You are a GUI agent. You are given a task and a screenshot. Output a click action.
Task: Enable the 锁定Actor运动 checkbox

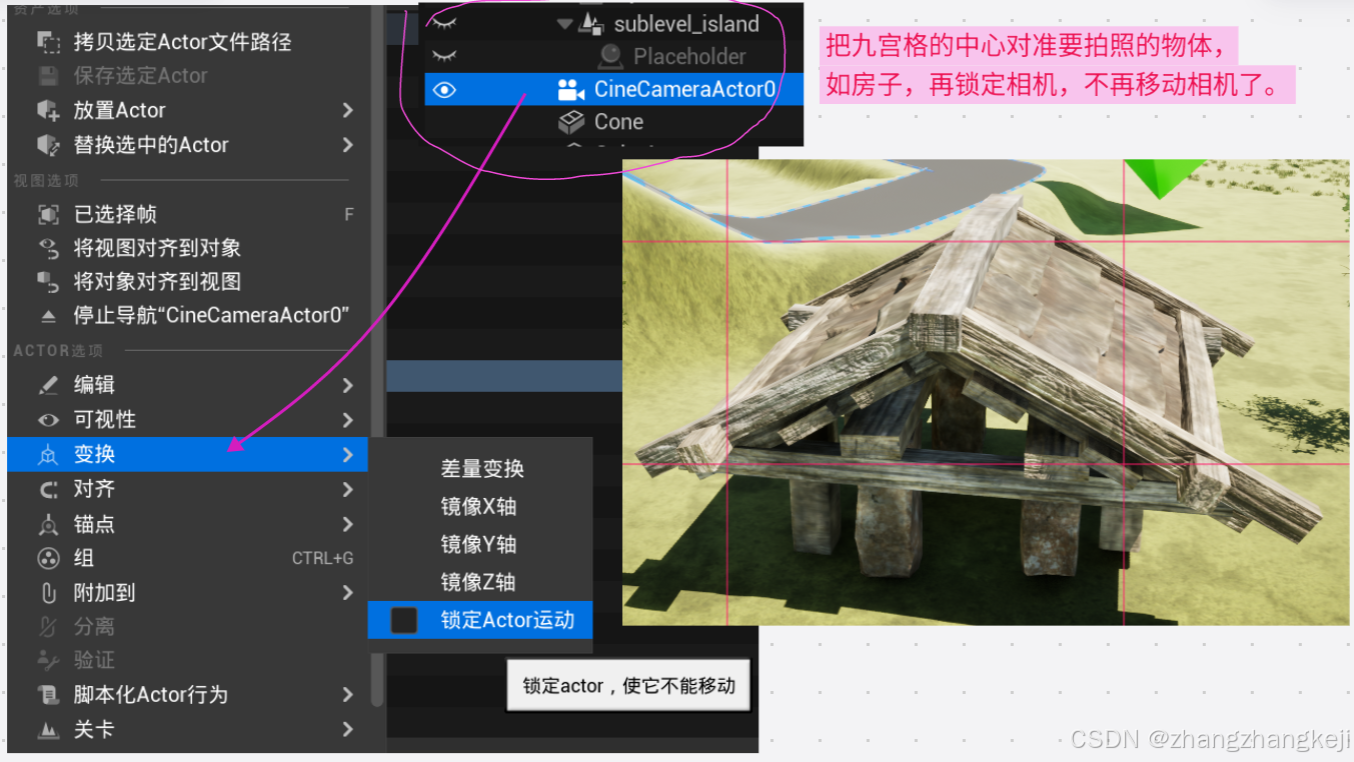pyautogui.click(x=404, y=620)
